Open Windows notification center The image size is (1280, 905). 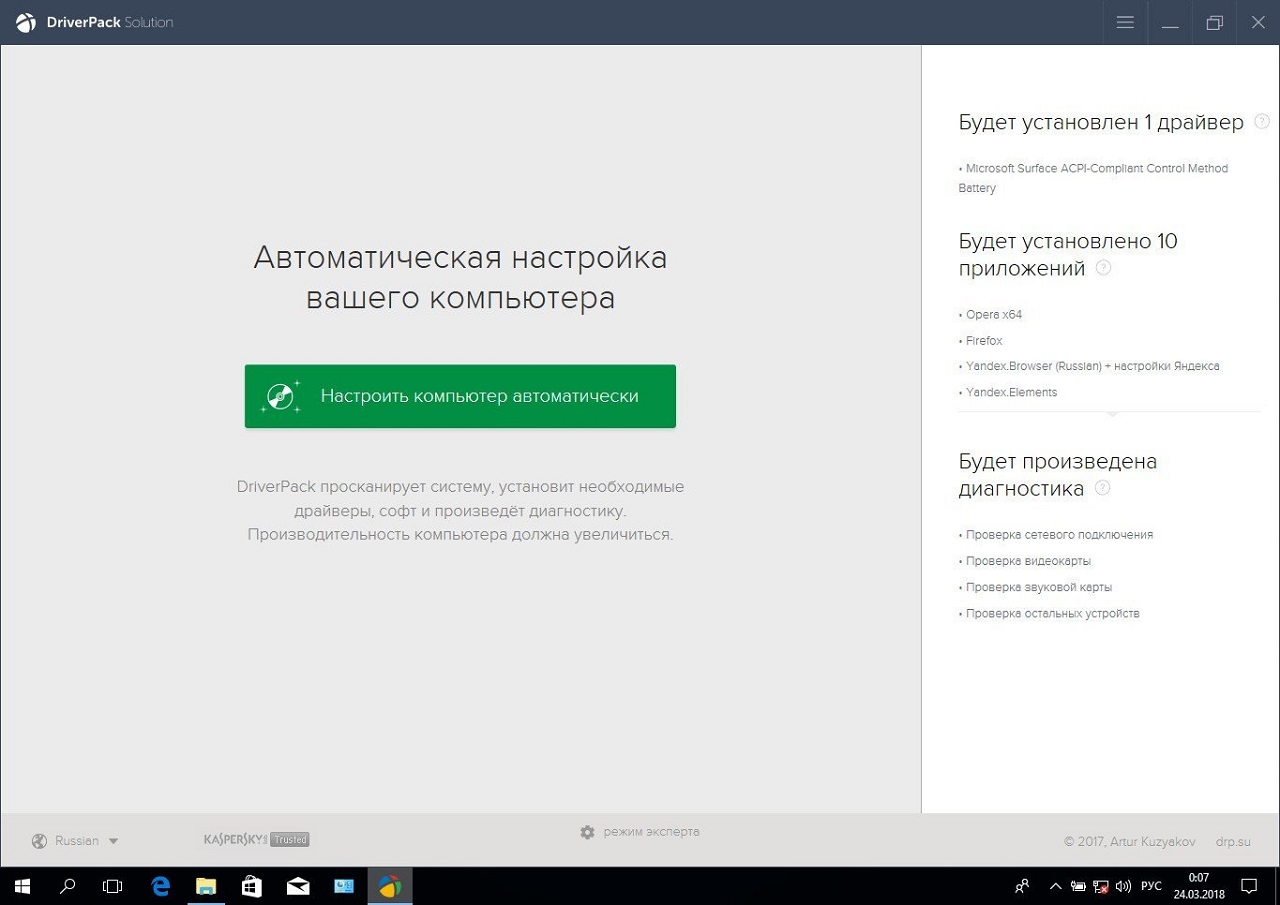[1249, 886]
